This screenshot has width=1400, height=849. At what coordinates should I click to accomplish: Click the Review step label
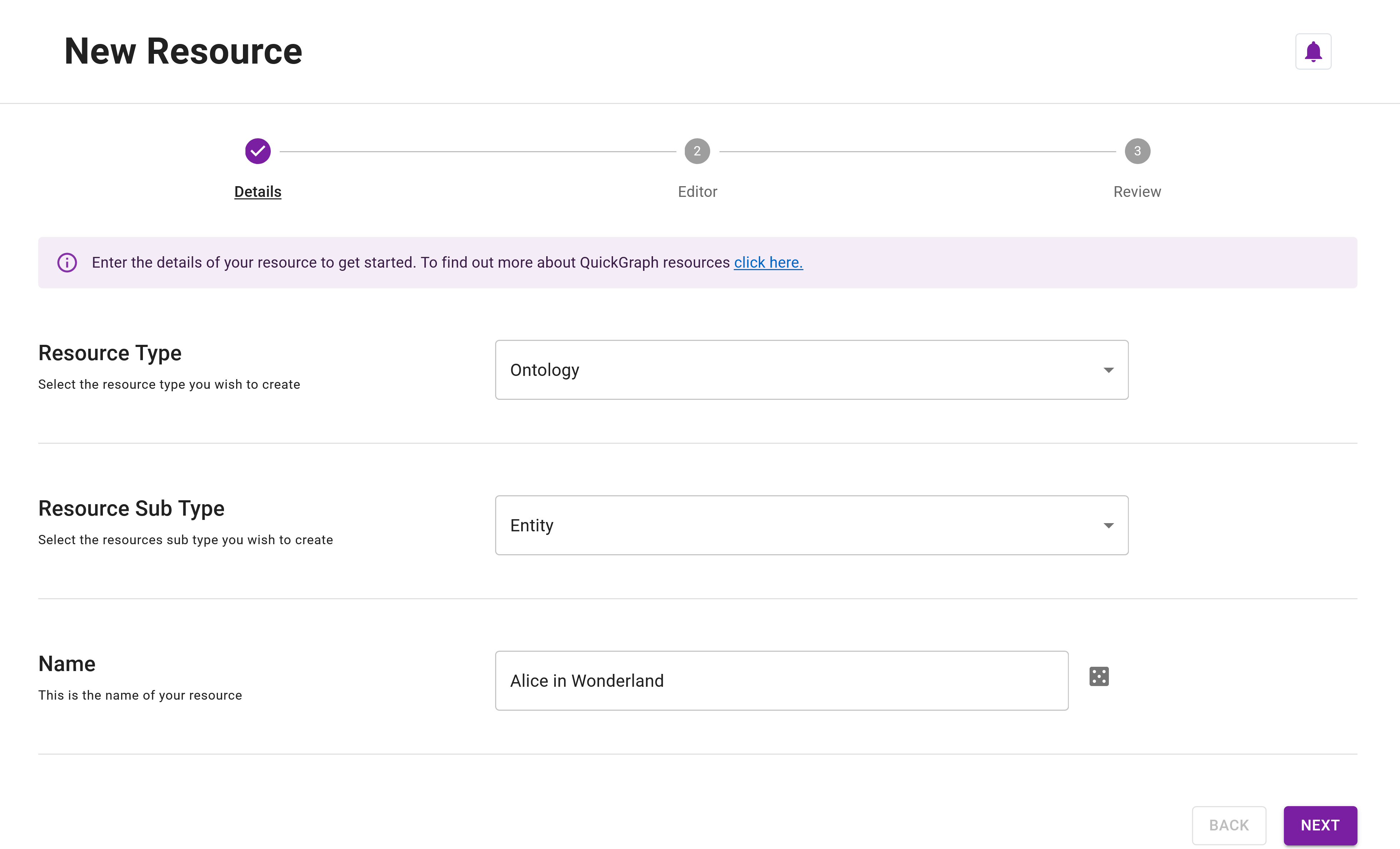[1137, 191]
